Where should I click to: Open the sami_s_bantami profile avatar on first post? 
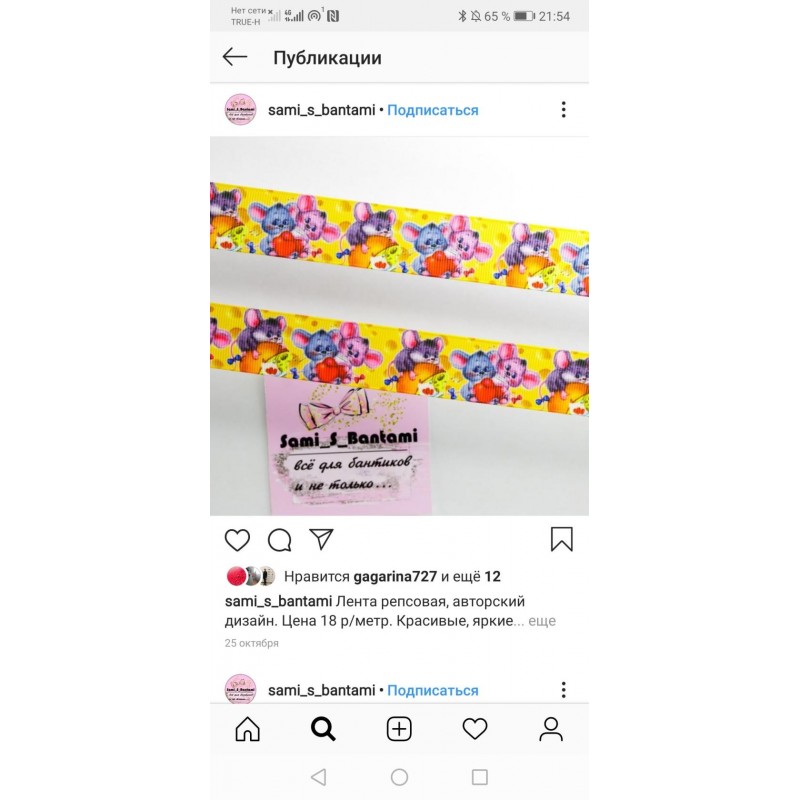(x=240, y=110)
